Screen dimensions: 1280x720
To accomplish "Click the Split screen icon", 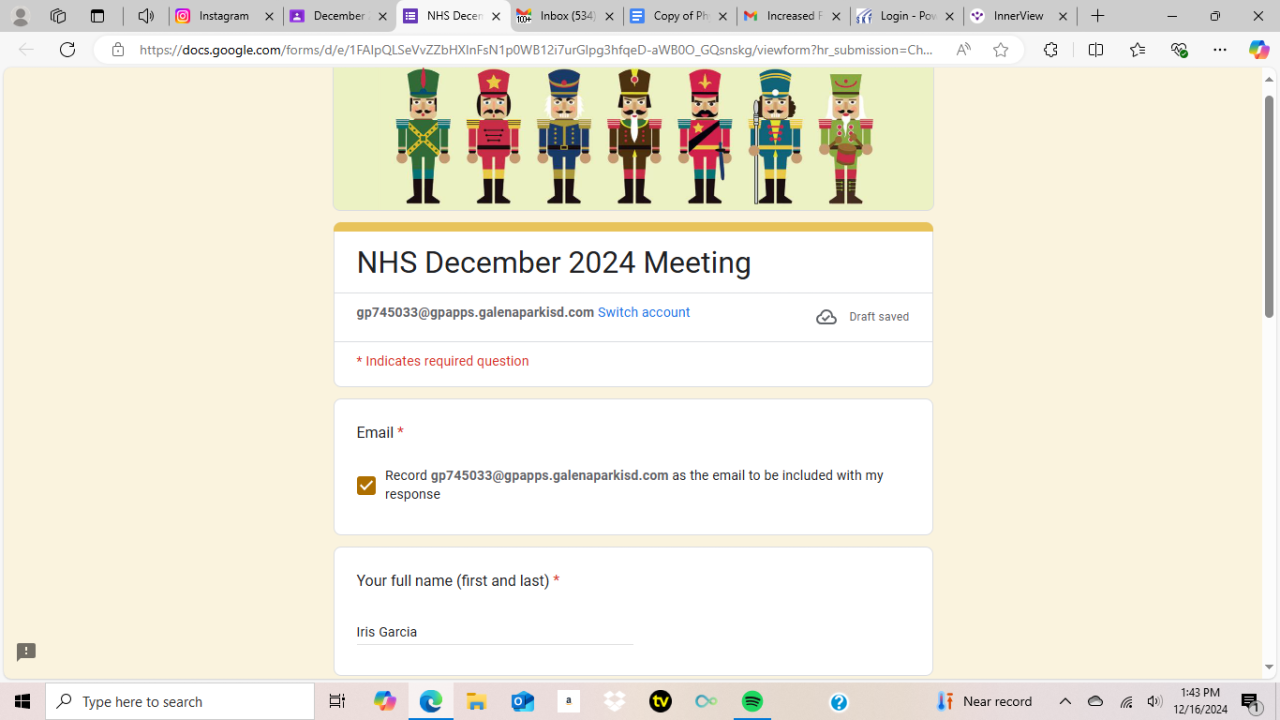I will click(x=1096, y=50).
